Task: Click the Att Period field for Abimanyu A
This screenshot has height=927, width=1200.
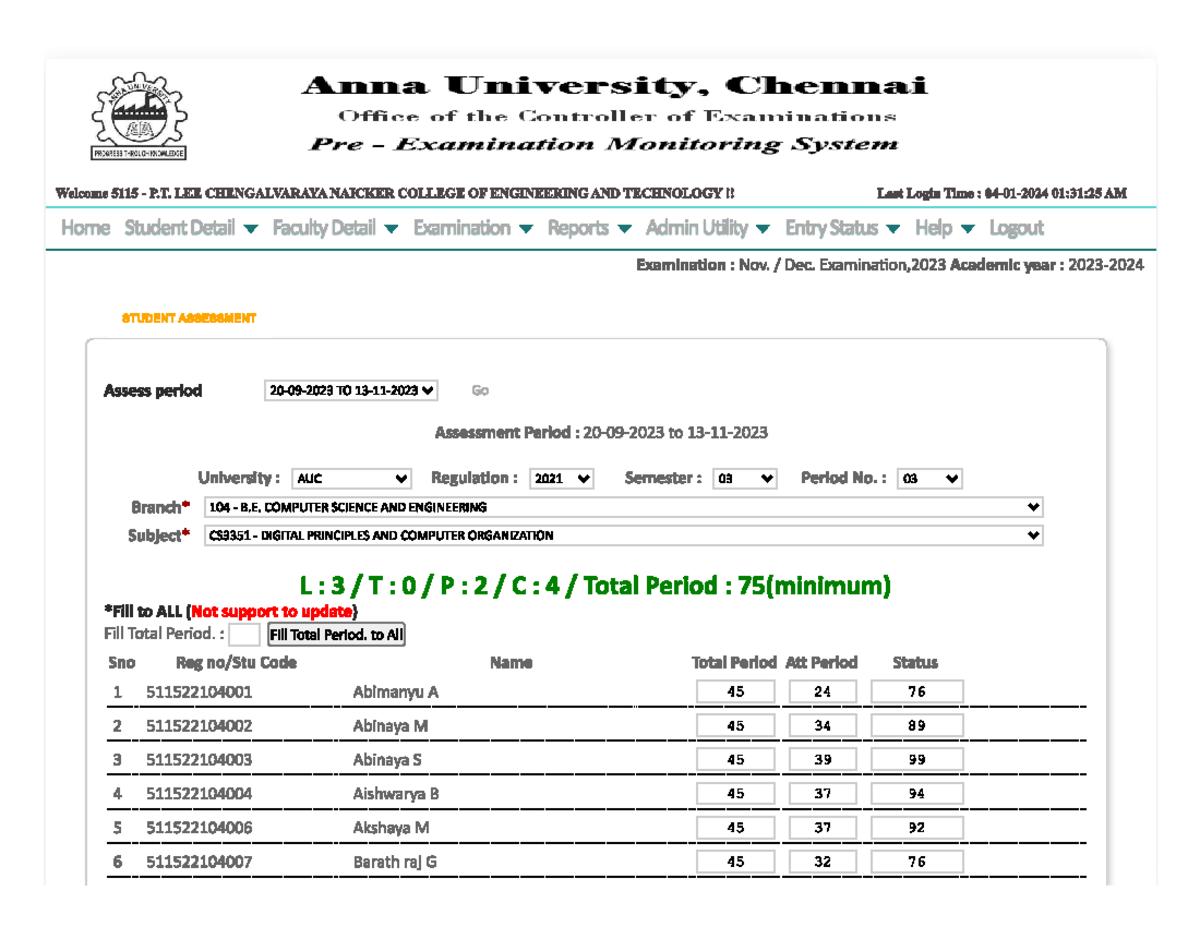Action: pyautogui.click(x=822, y=691)
